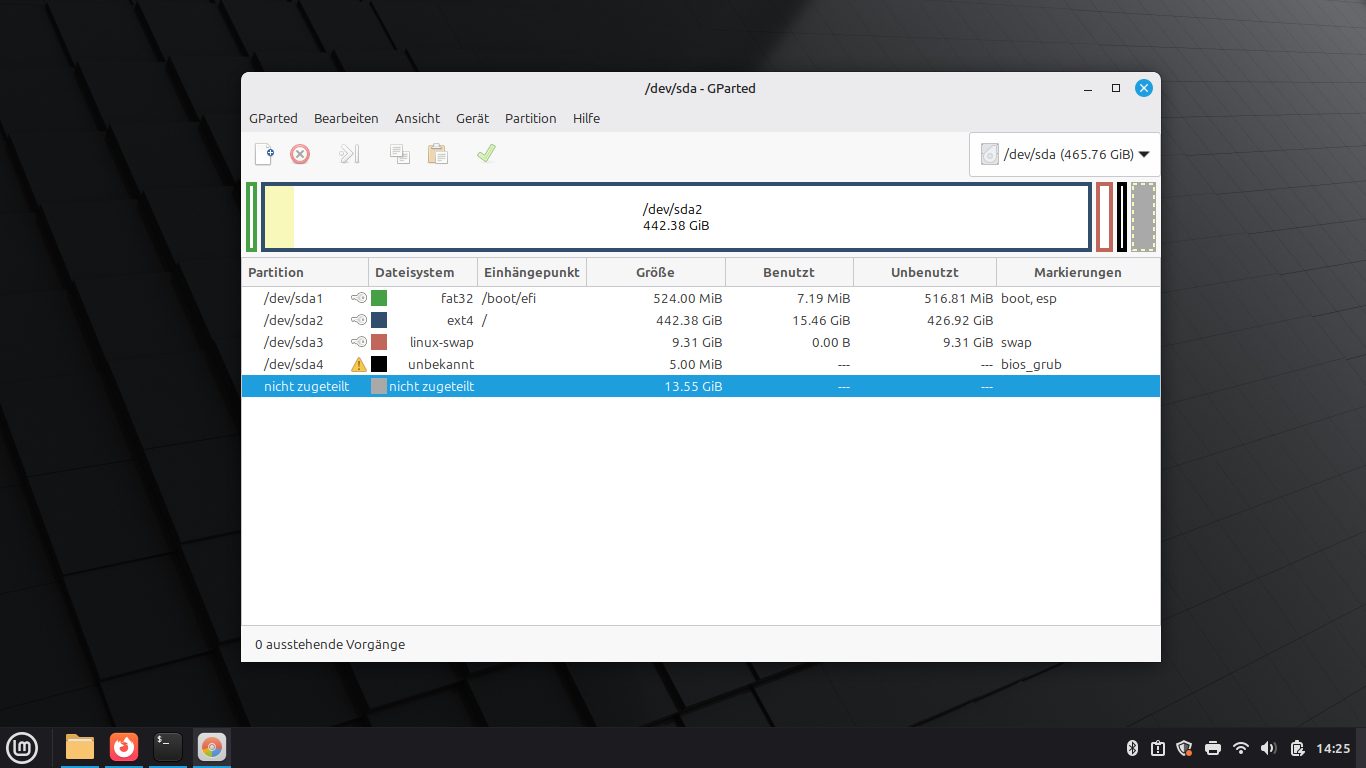1366x768 pixels.
Task: Click the red linux-swap color square
Action: [x=379, y=342]
